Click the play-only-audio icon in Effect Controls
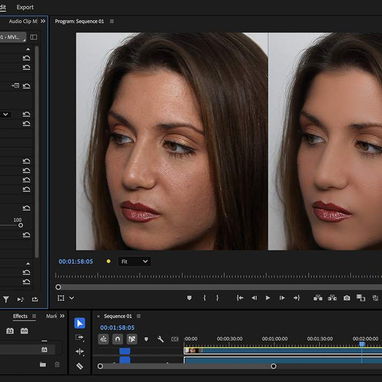Screen dimensions: 382x382 (x=20, y=299)
